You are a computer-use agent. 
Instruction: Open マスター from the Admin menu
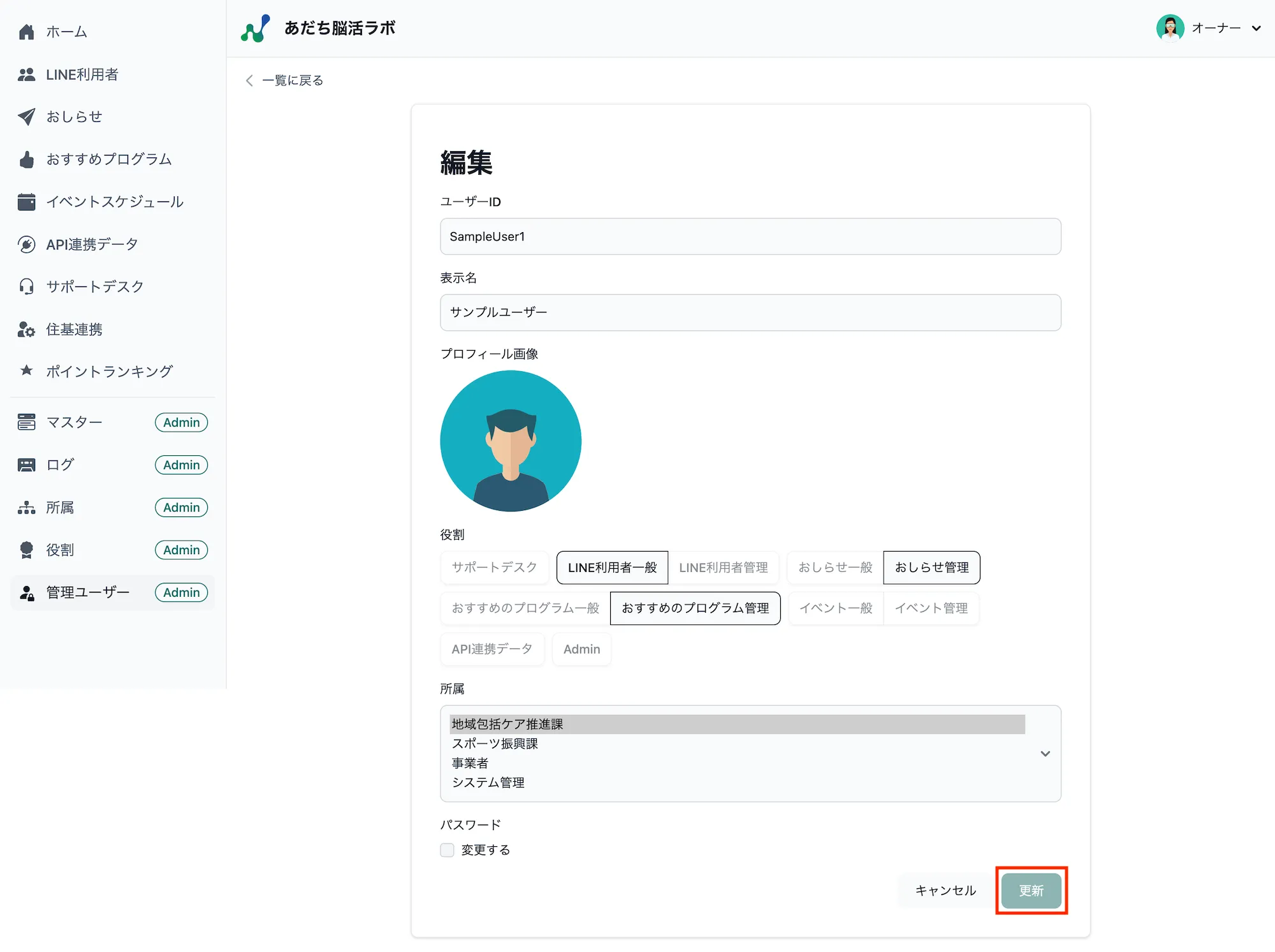pyautogui.click(x=74, y=422)
